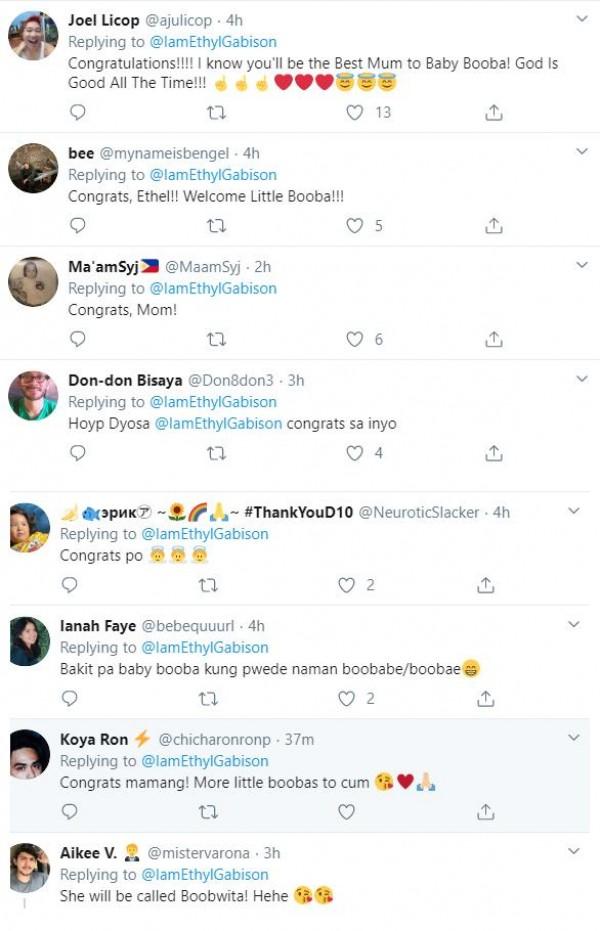
Task: Like Joel Licop's tweet with 13 likes
Action: pyautogui.click(x=354, y=113)
